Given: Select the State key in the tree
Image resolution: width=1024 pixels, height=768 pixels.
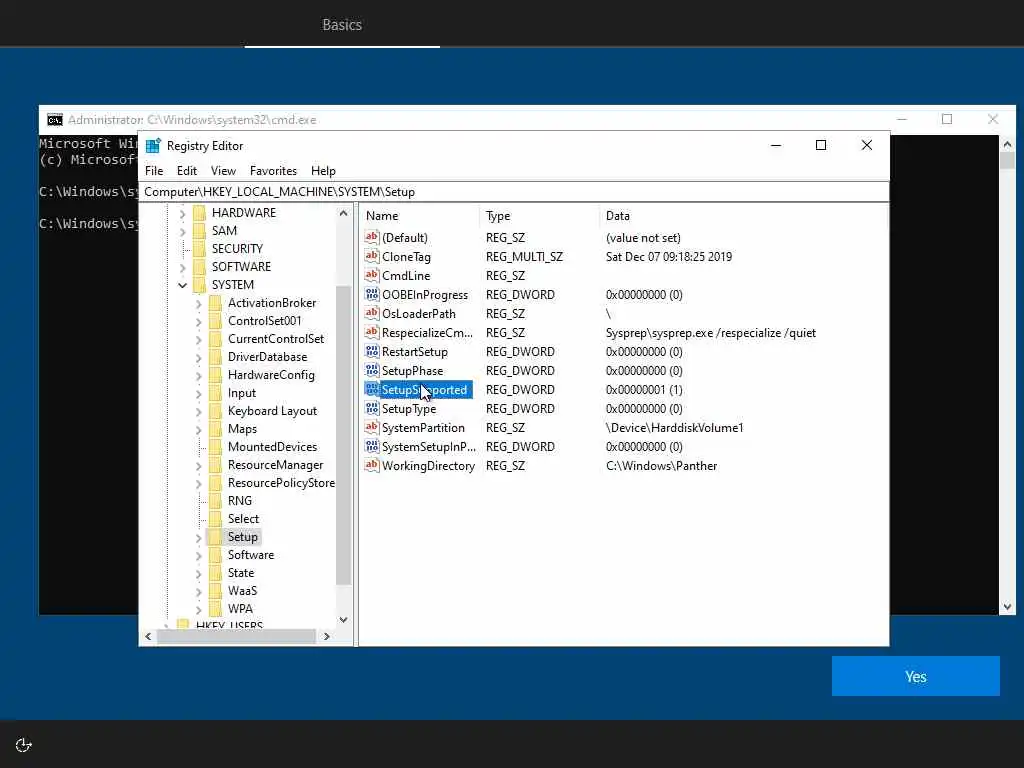Looking at the screenshot, I should pos(241,573).
